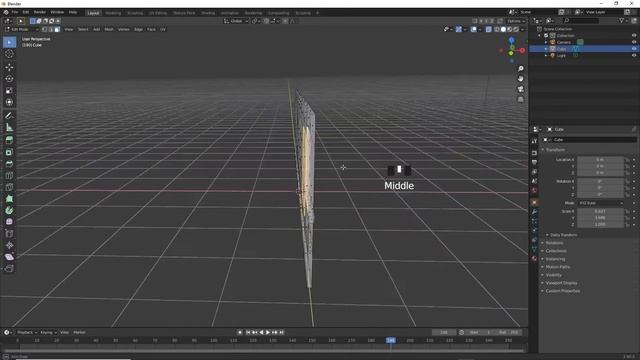Expand the Motion Paths panel
This screenshot has height=360, width=640.
click(x=557, y=267)
